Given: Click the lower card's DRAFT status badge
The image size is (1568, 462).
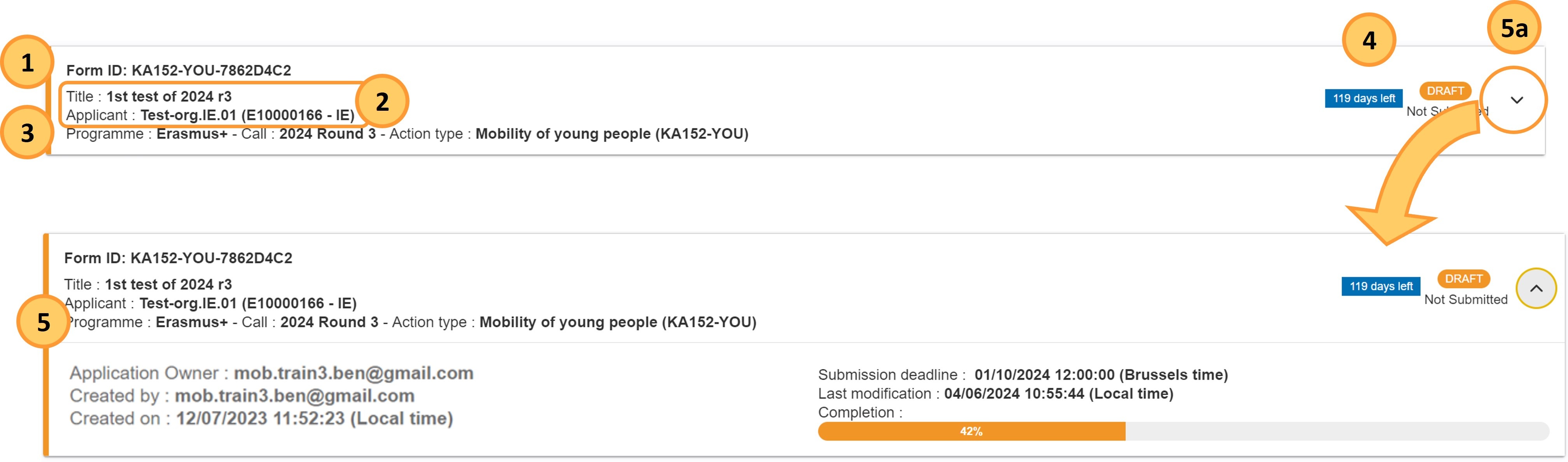Looking at the screenshot, I should pos(1463,279).
